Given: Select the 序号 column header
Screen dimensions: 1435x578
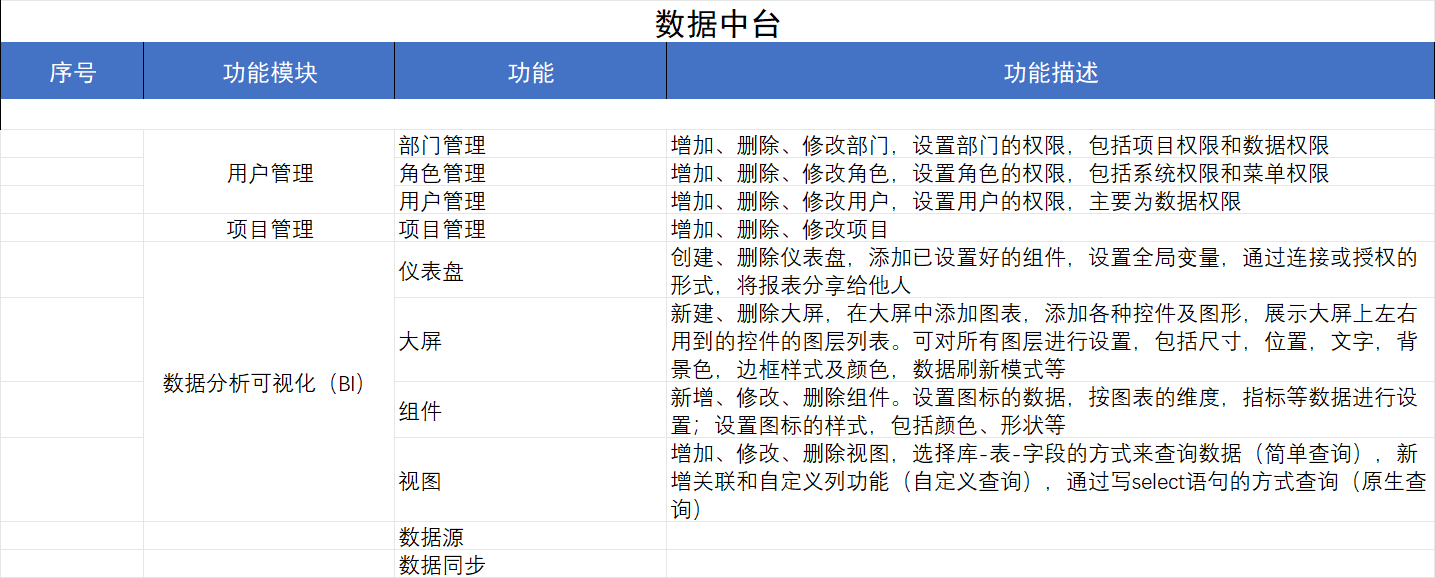Looking at the screenshot, I should 72,72.
